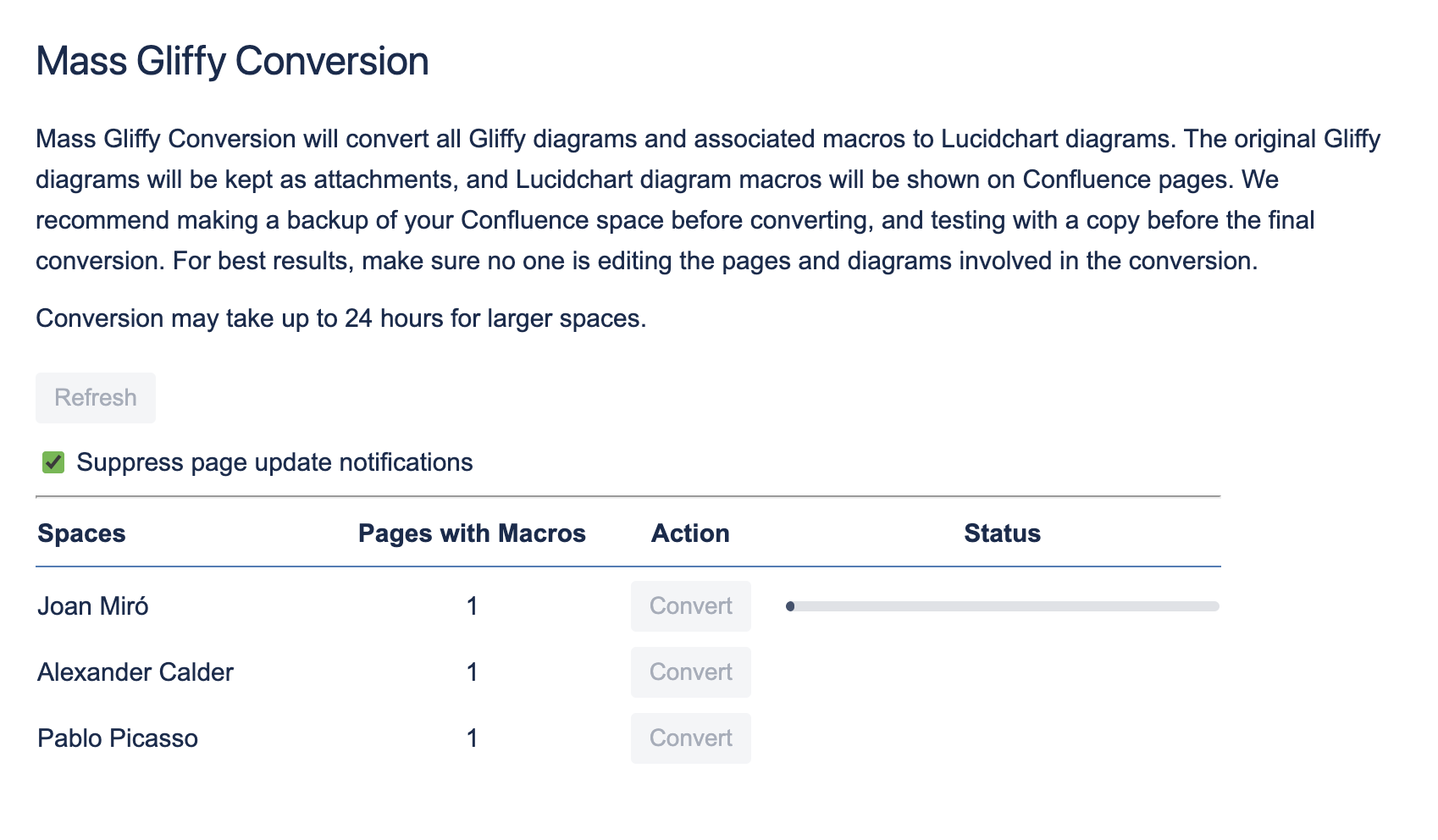
Task: Click the 24 hours notice text
Action: click(340, 318)
